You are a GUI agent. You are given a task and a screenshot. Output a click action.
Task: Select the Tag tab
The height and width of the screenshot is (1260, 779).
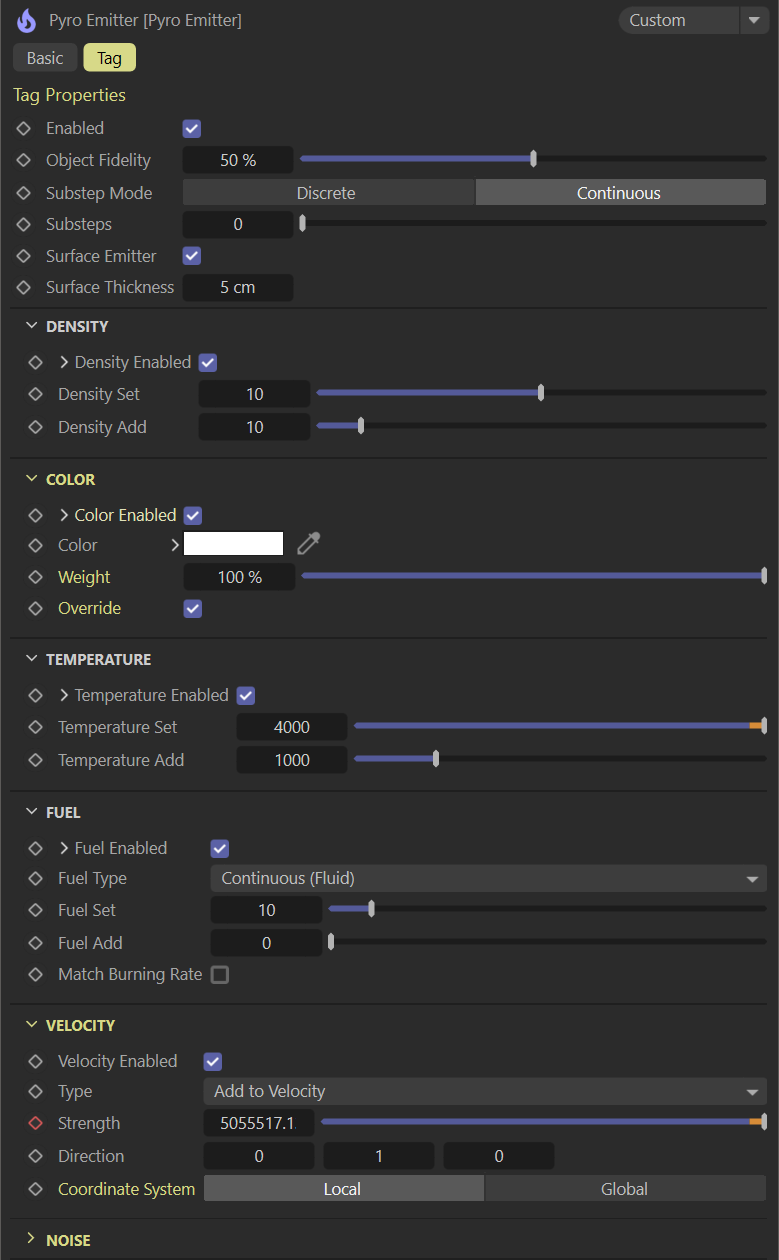point(109,58)
